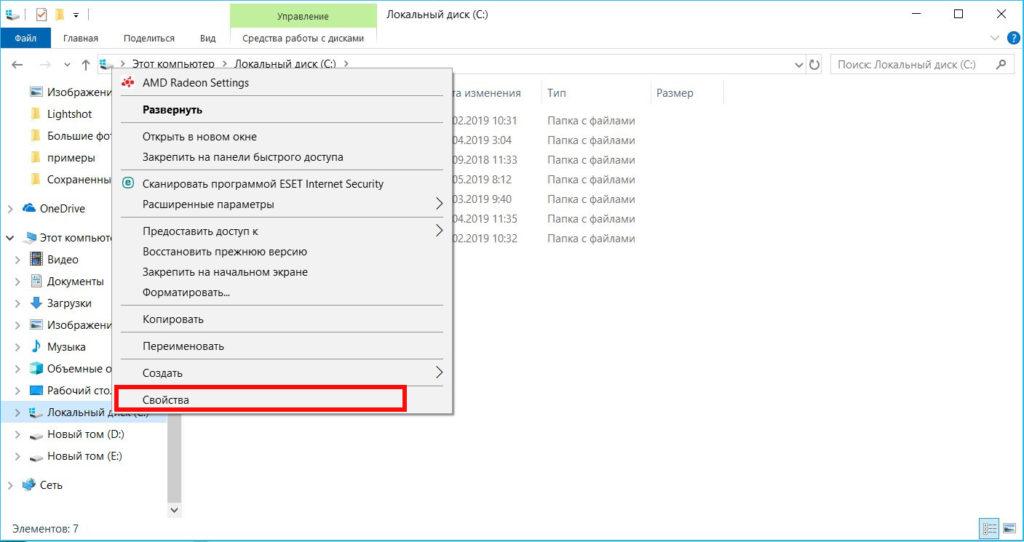Viewport: 1024px width, 542px height.
Task: Select Форматировать... in the context menu
Action: pos(186,292)
